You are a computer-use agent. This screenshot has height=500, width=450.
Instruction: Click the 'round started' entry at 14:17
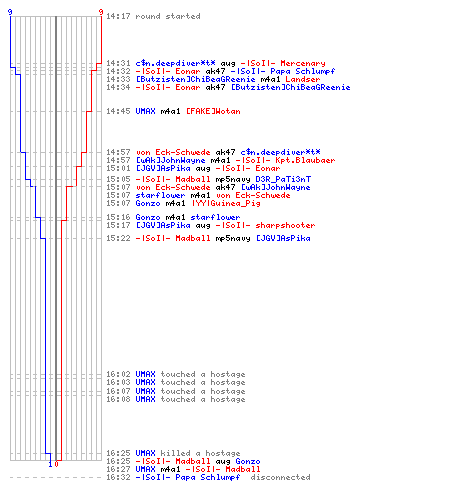153,16
